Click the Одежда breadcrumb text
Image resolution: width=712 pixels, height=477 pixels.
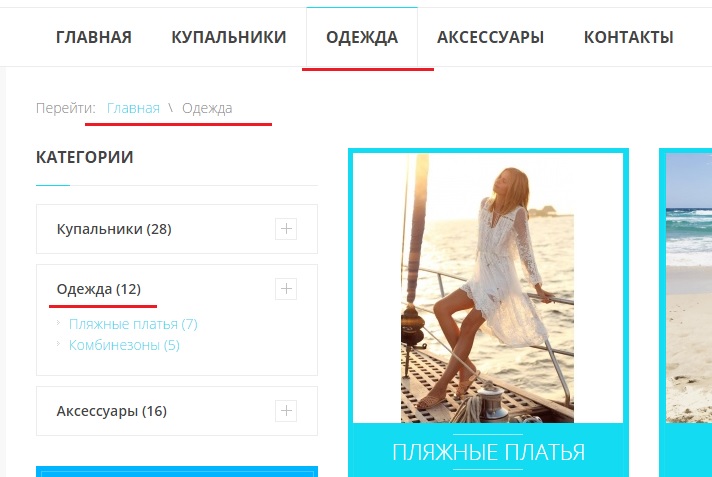click(x=207, y=108)
